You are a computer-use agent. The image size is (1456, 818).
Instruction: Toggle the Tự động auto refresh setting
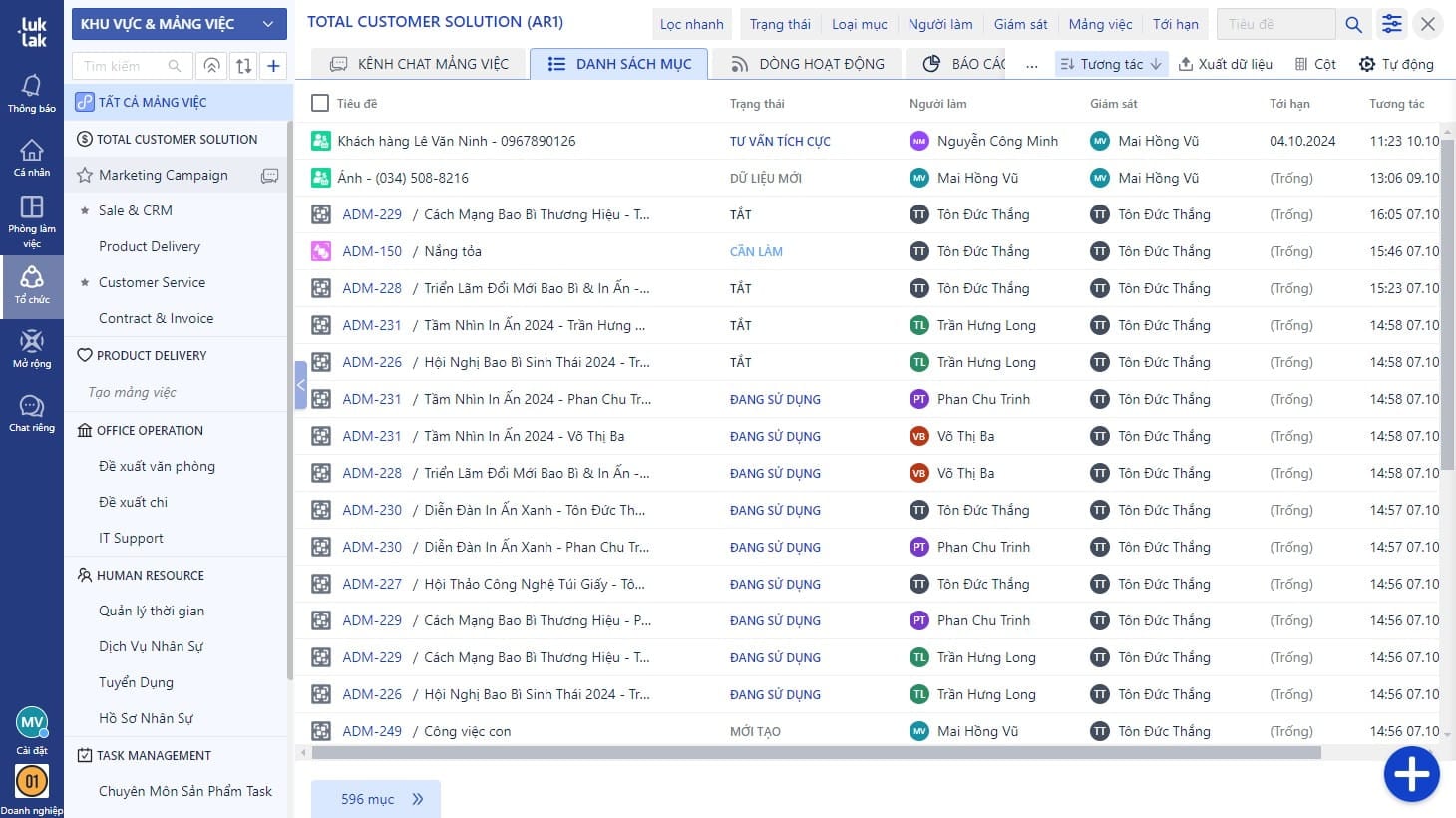[x=1395, y=64]
